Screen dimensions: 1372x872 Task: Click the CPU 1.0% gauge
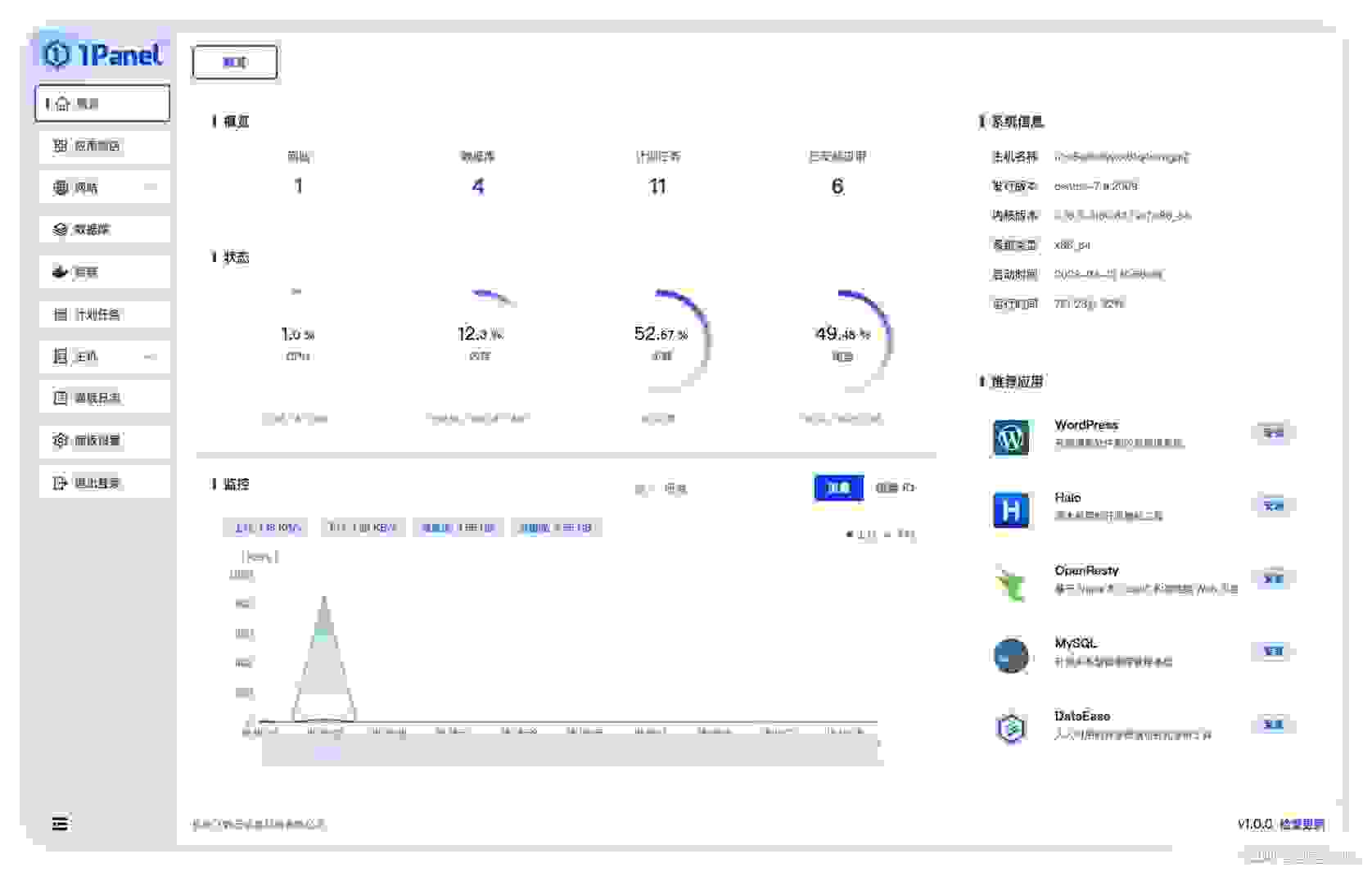(x=298, y=342)
